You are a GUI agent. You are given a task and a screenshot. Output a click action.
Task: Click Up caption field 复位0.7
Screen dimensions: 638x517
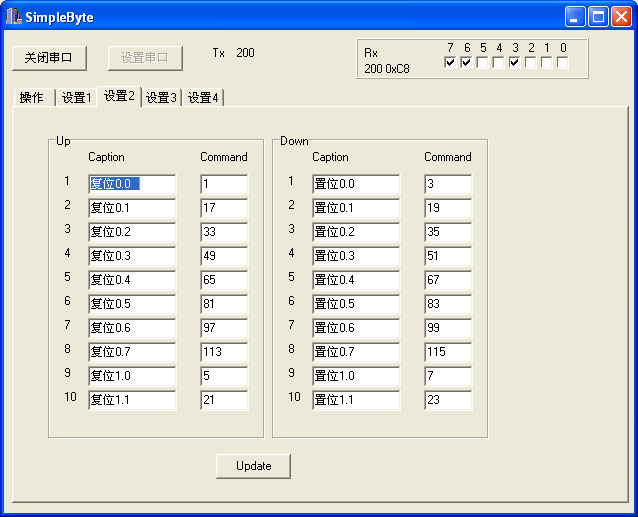[132, 352]
